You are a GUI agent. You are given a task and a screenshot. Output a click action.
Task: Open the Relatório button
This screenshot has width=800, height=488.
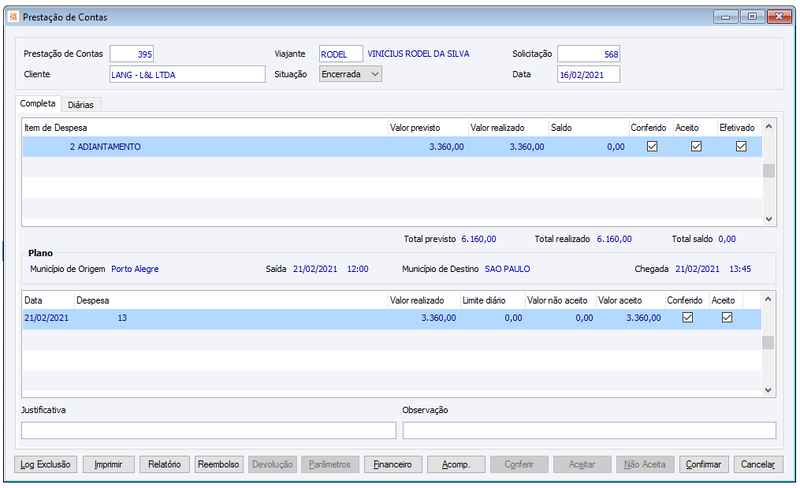pos(164,465)
